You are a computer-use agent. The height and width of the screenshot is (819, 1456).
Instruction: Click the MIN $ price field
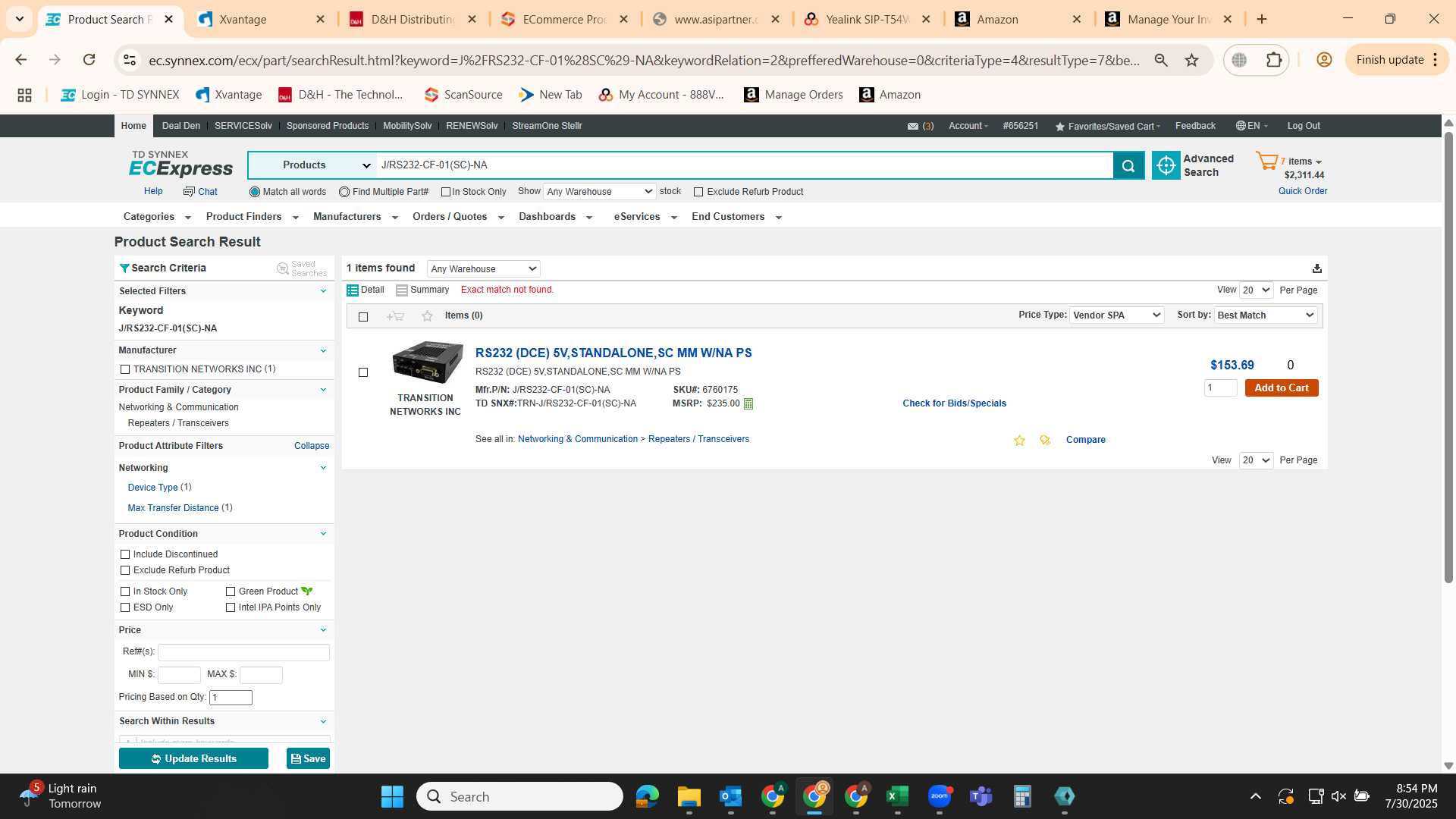tap(179, 675)
